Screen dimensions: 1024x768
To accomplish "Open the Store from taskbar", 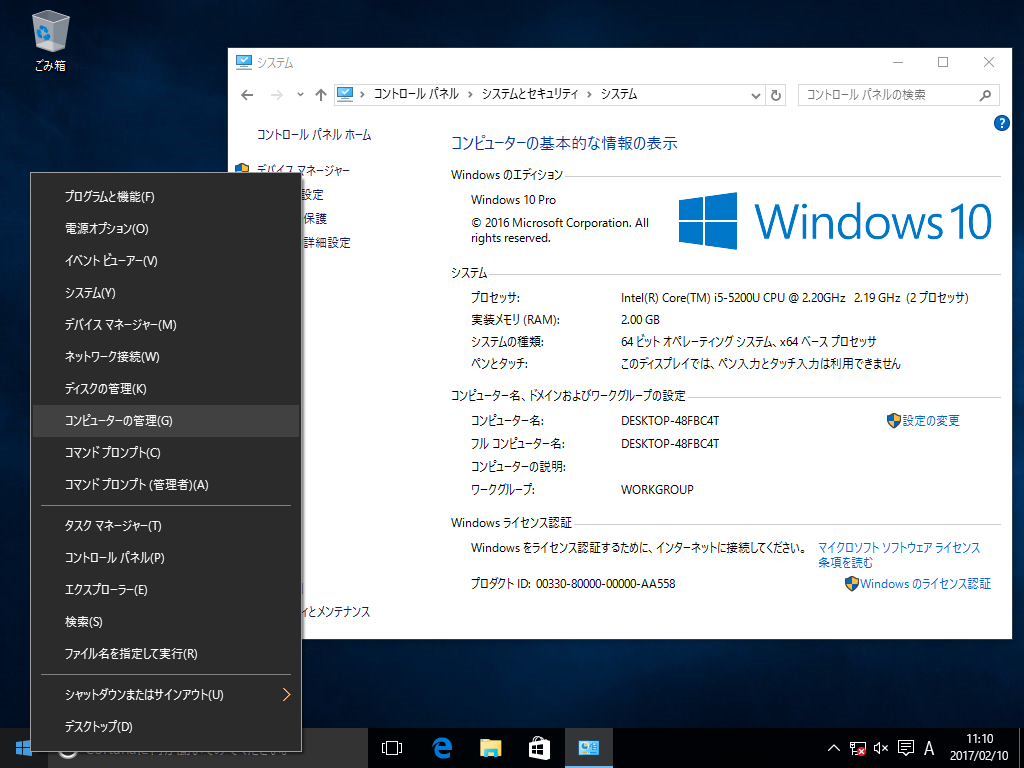I will point(539,748).
